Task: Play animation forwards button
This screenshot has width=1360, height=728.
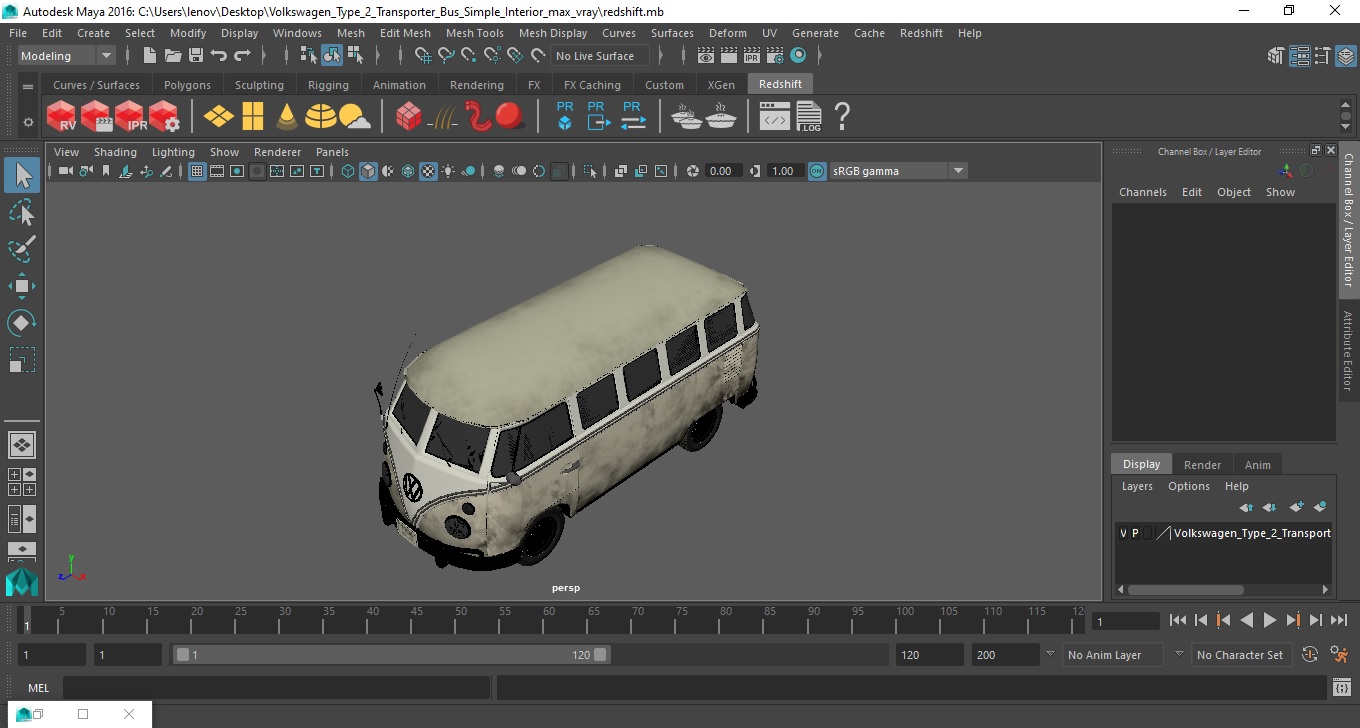Action: pyautogui.click(x=1269, y=620)
